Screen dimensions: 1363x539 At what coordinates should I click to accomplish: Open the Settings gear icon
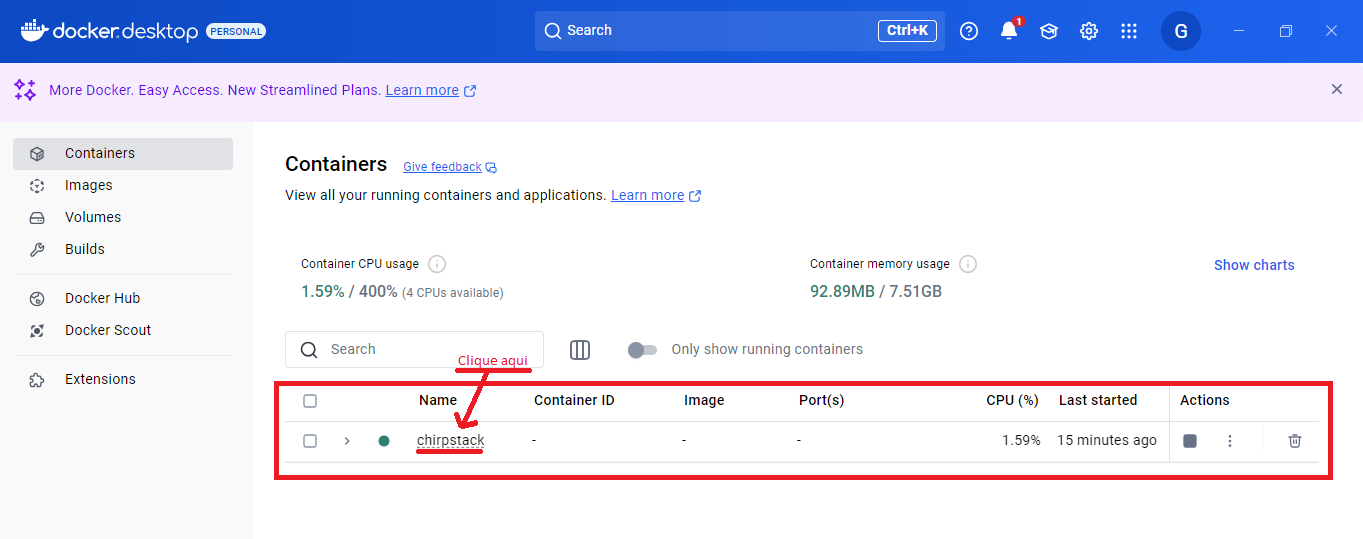pyautogui.click(x=1089, y=31)
